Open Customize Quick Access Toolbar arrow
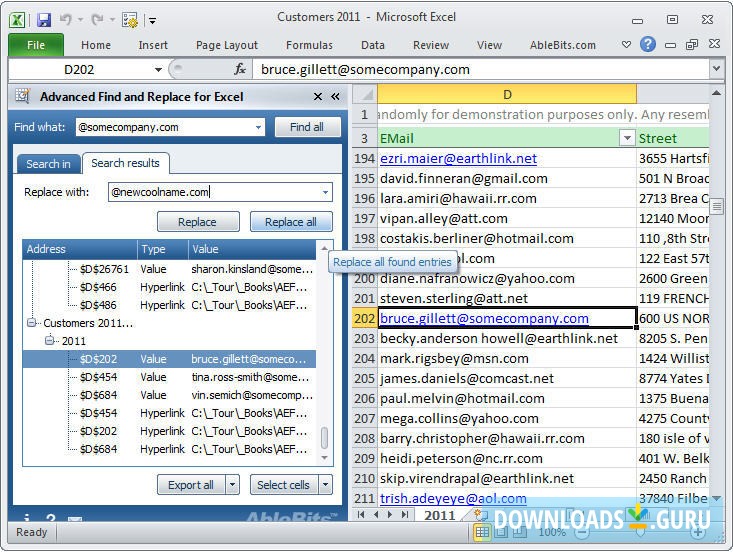The width and height of the screenshot is (733, 552). click(152, 20)
